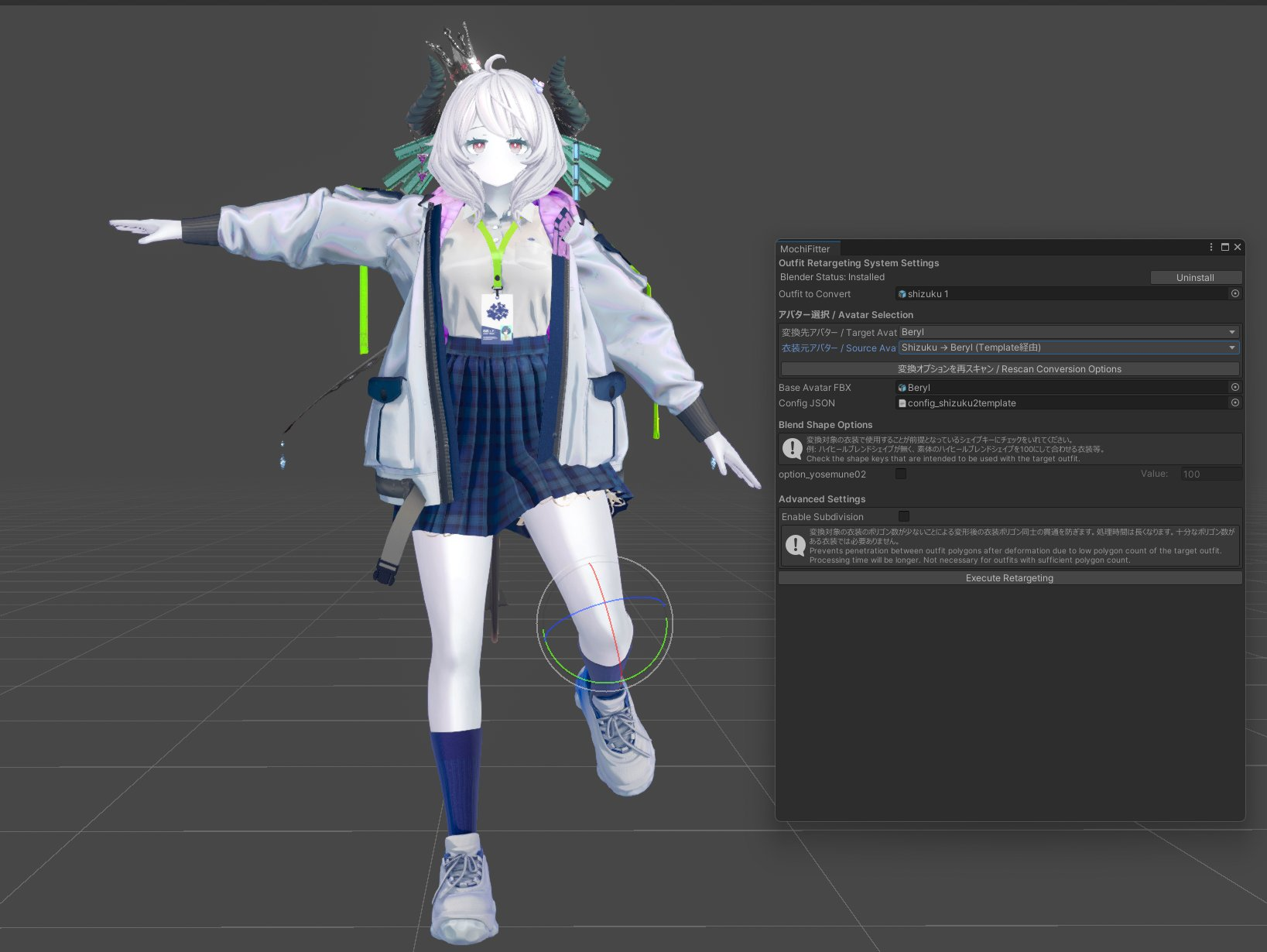Open object picker for Base Avatar FBX
The width and height of the screenshot is (1267, 952).
pos(1235,387)
